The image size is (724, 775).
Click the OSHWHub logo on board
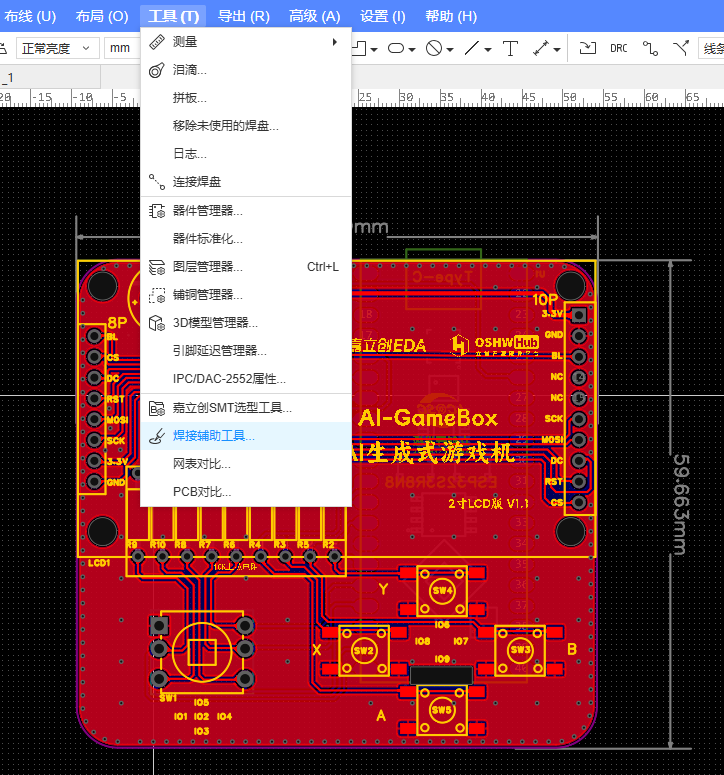pyautogui.click(x=495, y=344)
